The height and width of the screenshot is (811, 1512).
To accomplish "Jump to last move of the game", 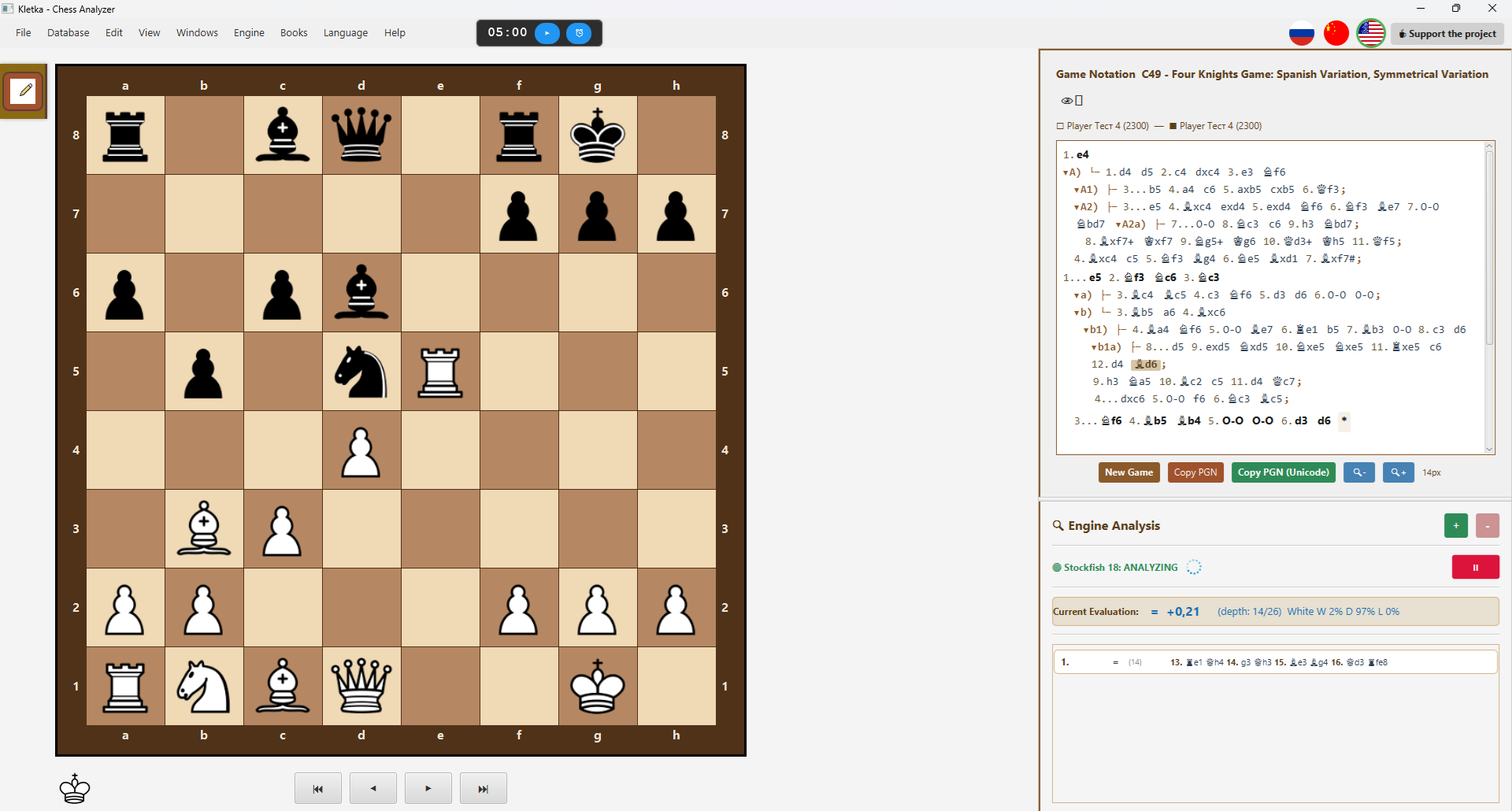I will coord(484,788).
